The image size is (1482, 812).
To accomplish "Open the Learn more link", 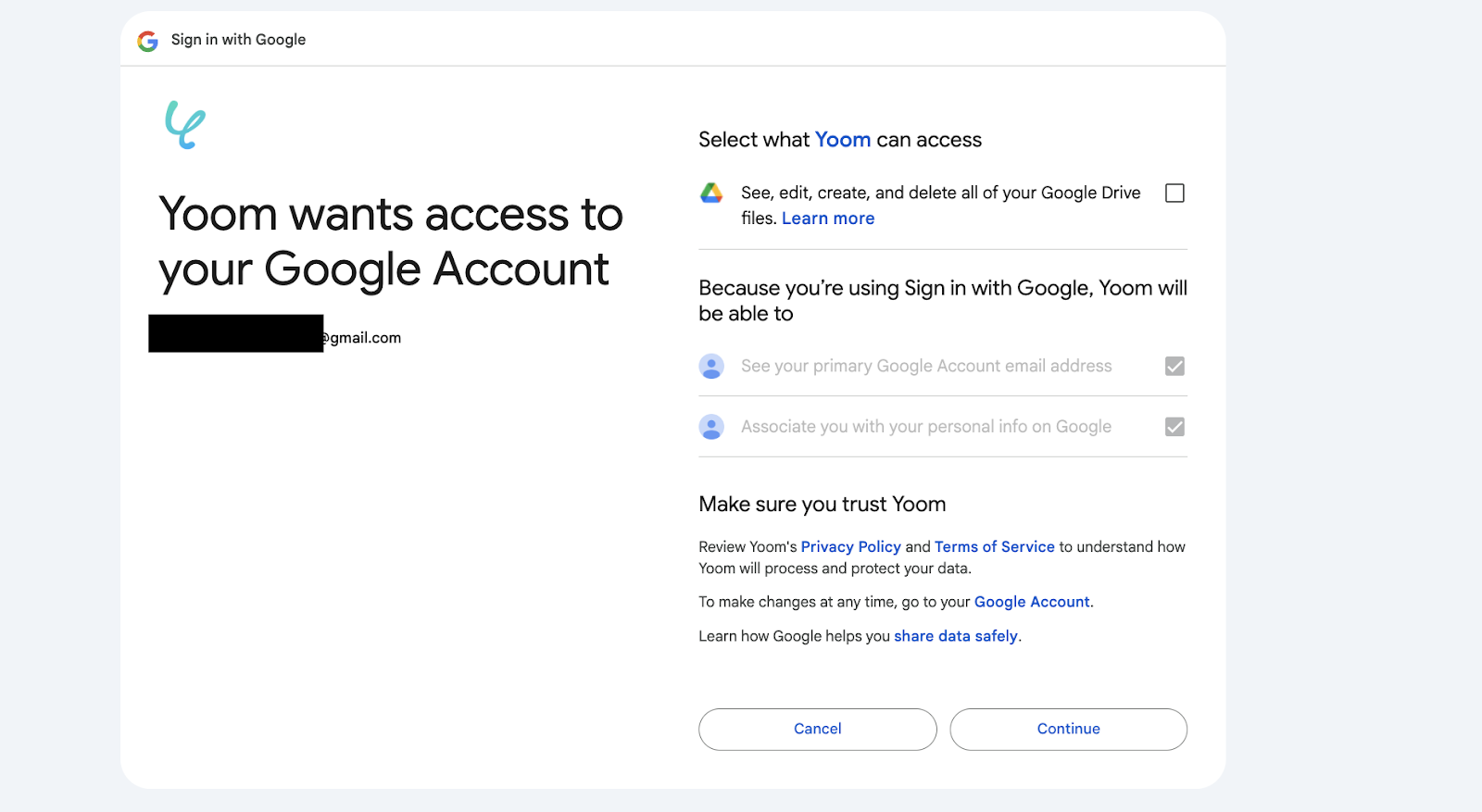I will (x=828, y=219).
